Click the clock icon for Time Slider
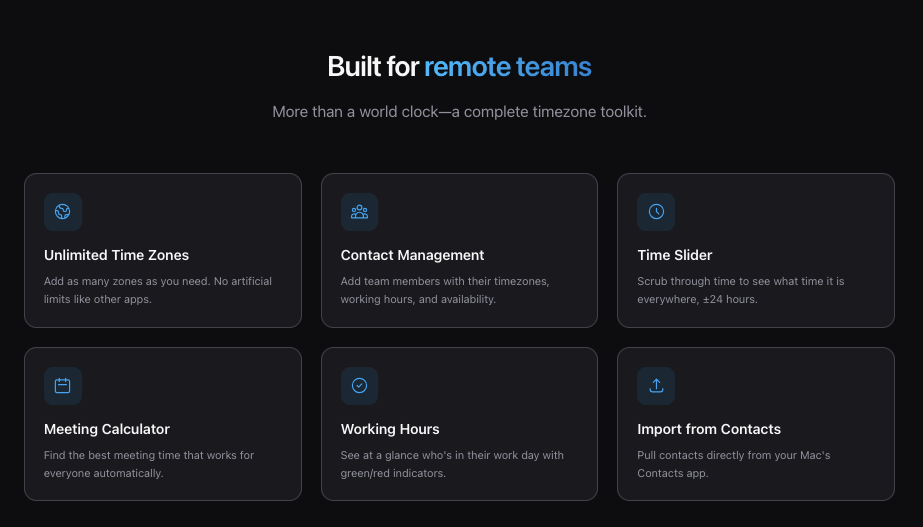Viewport: 923px width, 527px height. click(x=656, y=211)
